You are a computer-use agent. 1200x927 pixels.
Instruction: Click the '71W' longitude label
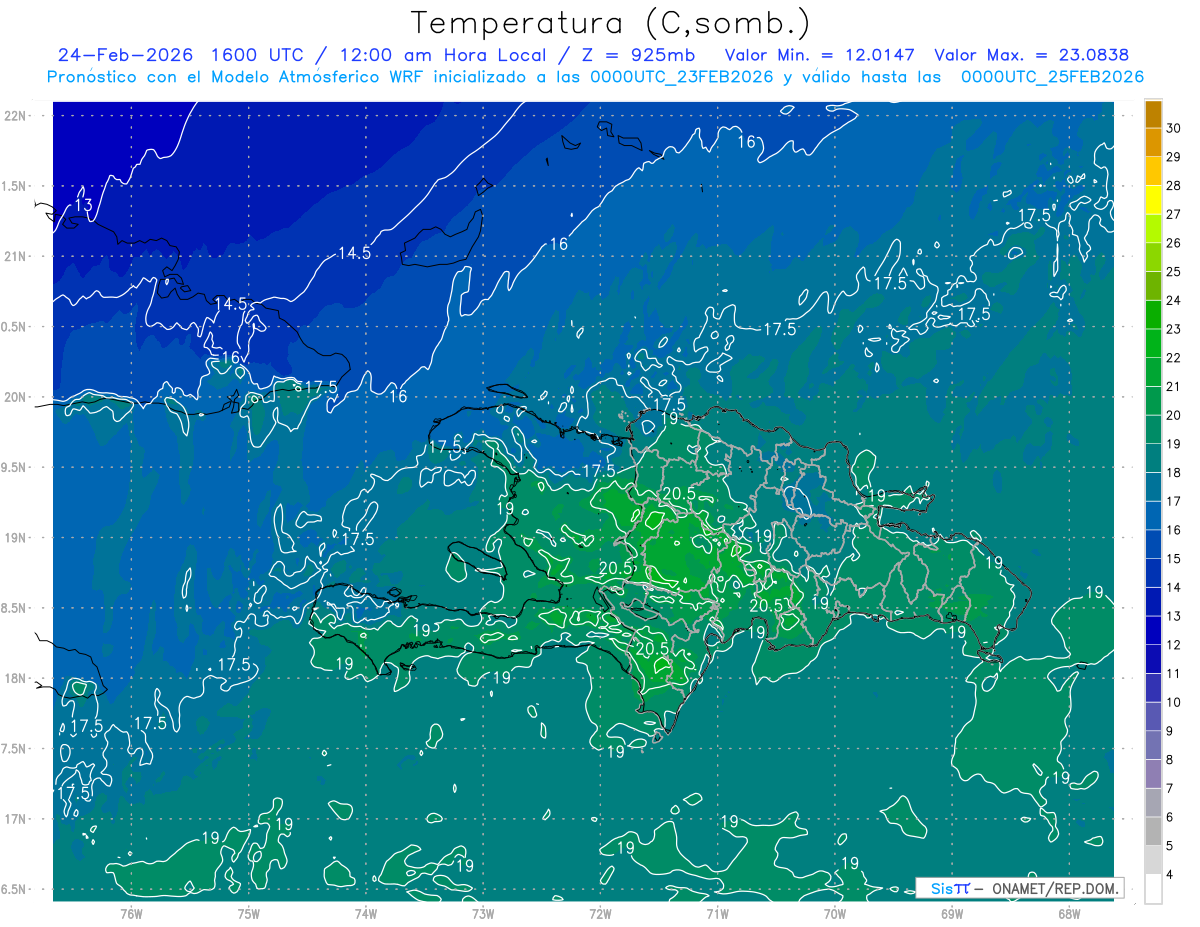click(x=717, y=913)
